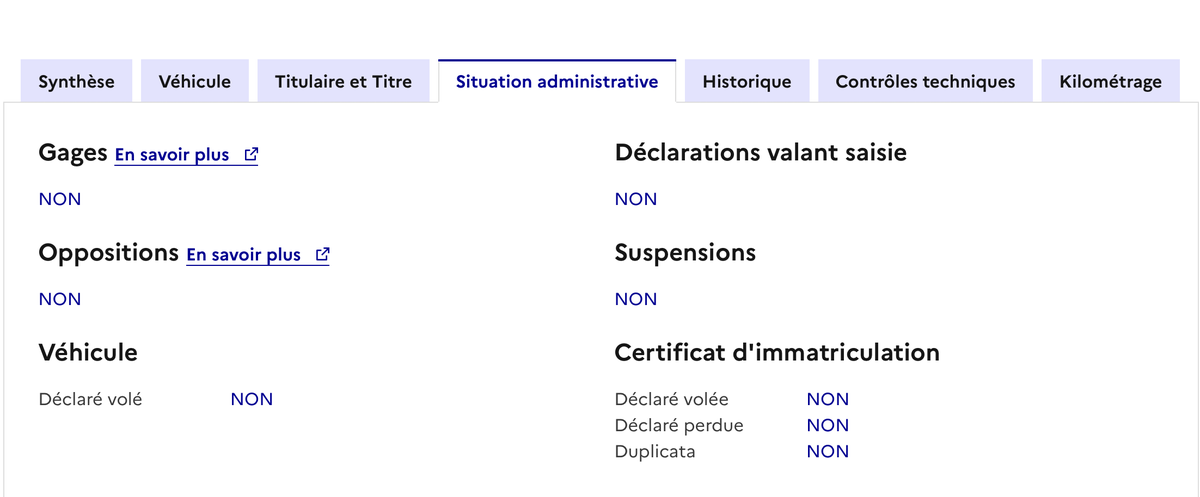Show the Kilométrage tab
This screenshot has height=497, width=1200.
(1110, 82)
